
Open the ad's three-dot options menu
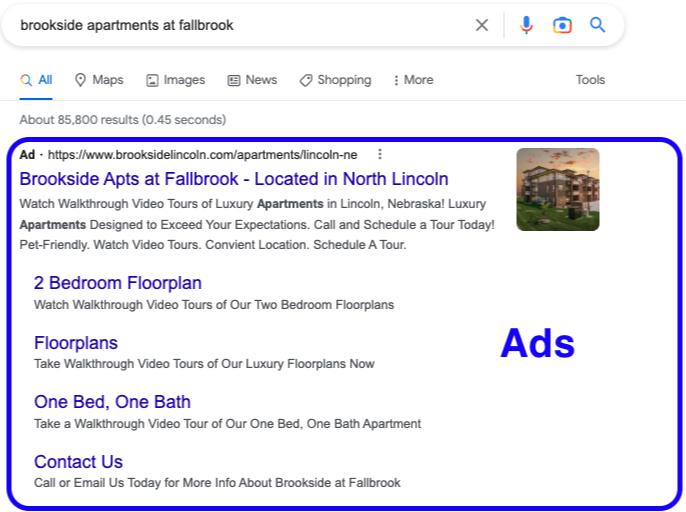(x=380, y=154)
